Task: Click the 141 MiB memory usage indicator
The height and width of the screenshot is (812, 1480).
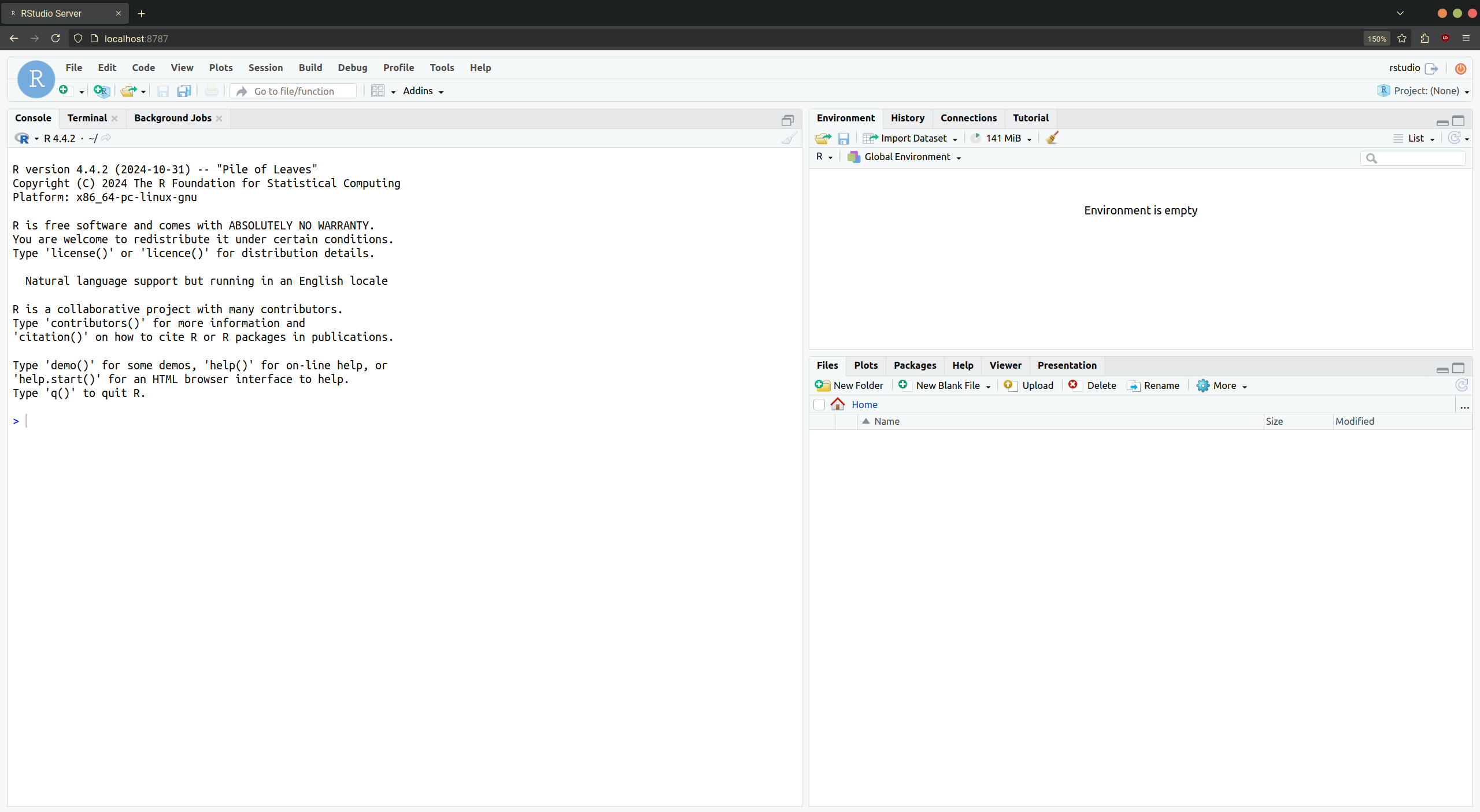Action: (x=1003, y=138)
